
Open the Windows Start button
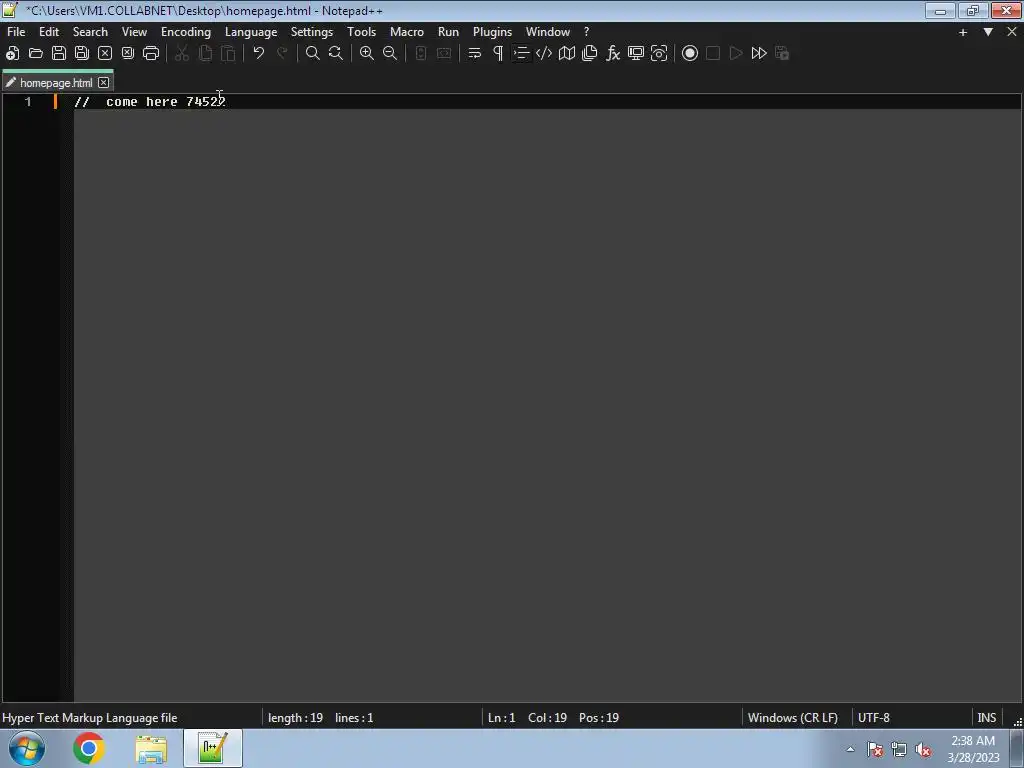(x=27, y=748)
